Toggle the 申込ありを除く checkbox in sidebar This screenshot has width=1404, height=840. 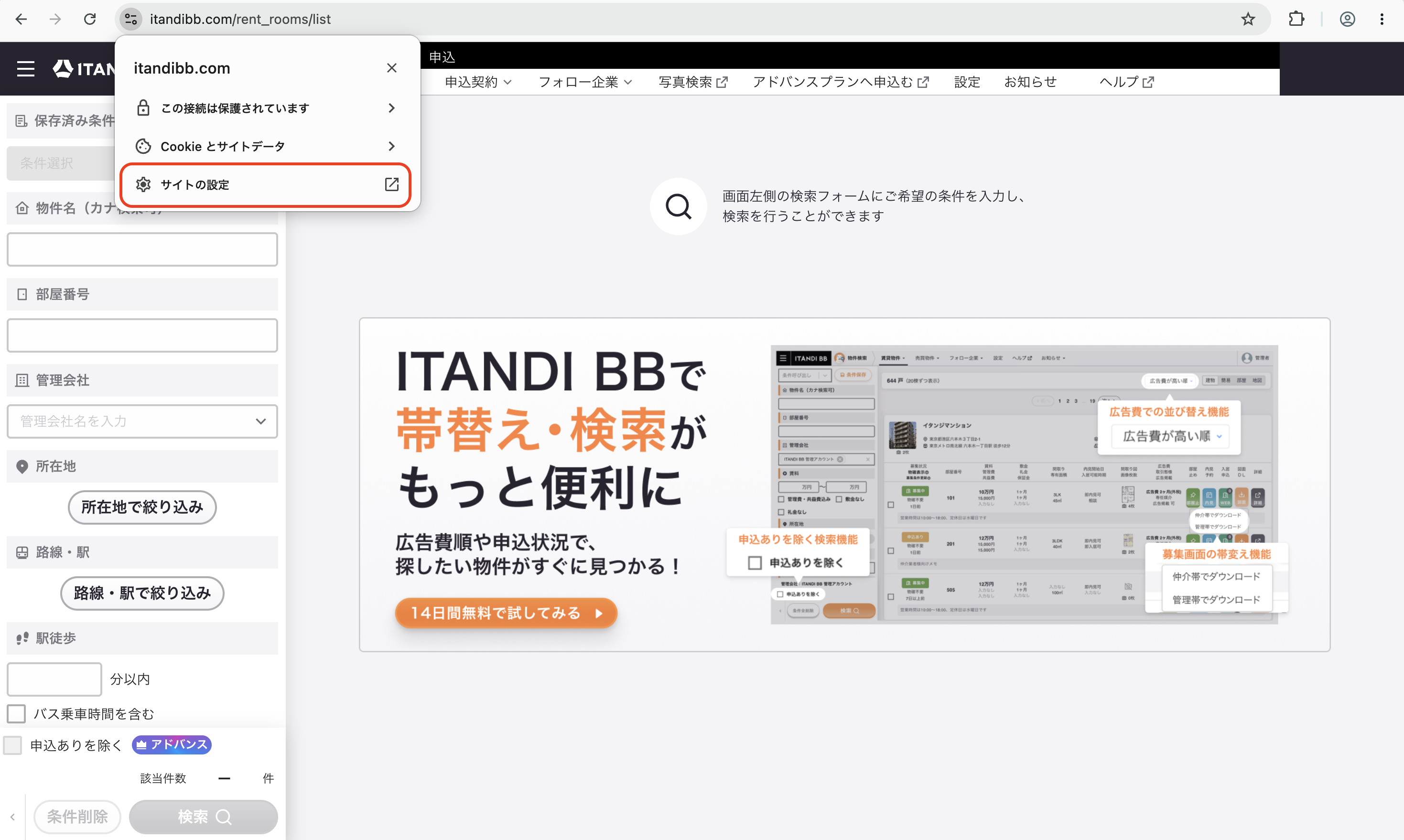click(12, 745)
